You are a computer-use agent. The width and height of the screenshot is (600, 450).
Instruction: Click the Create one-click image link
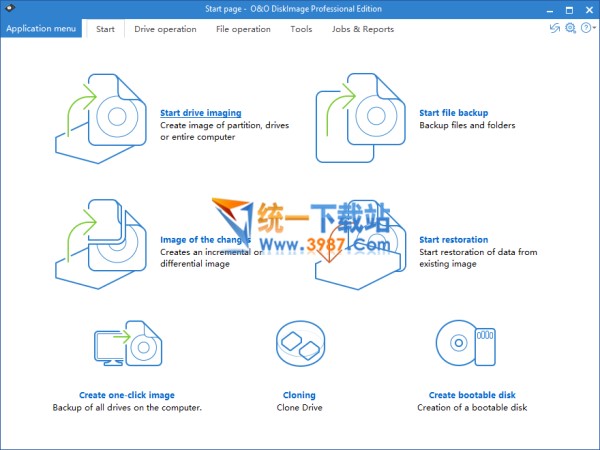(x=127, y=395)
